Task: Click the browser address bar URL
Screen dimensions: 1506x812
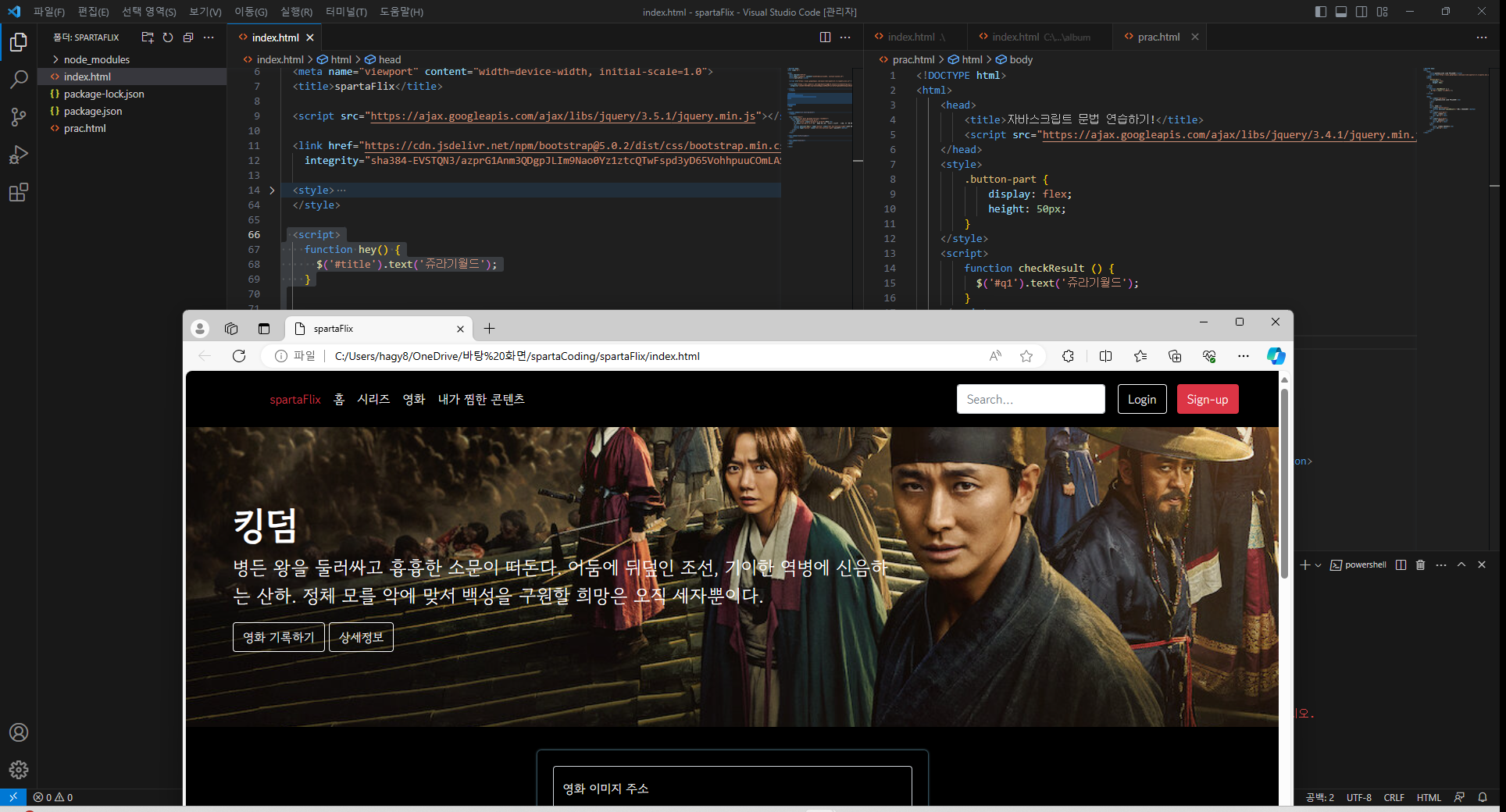Action: (517, 356)
